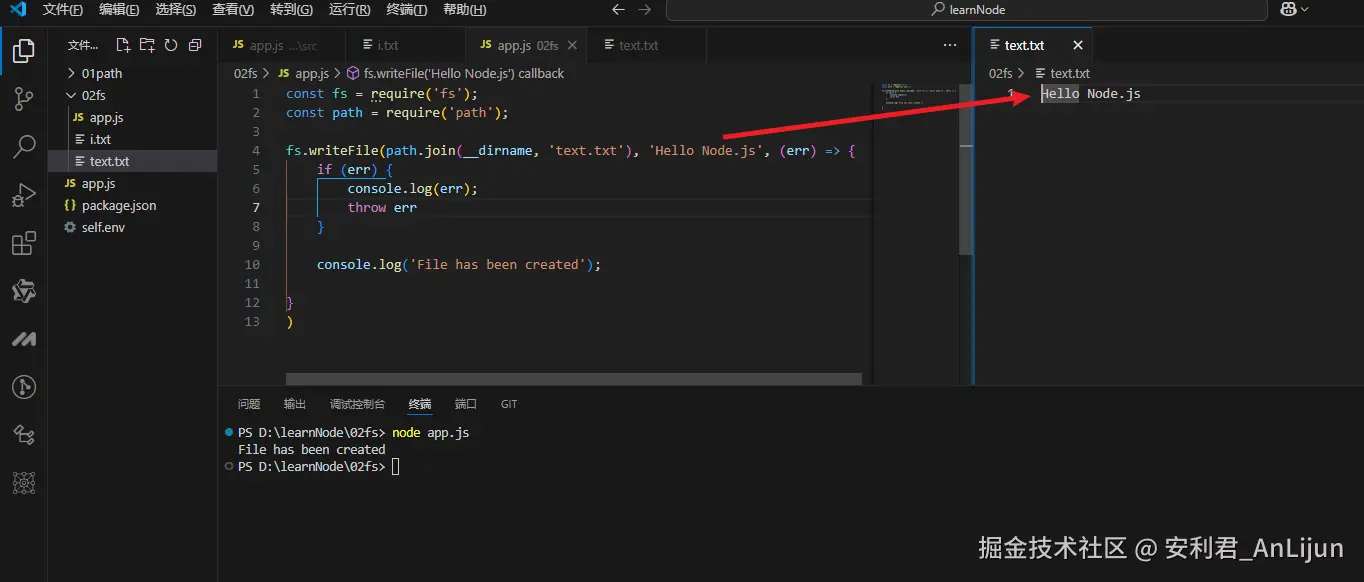Click the horizontal scrollbar under the code editor

(x=574, y=379)
